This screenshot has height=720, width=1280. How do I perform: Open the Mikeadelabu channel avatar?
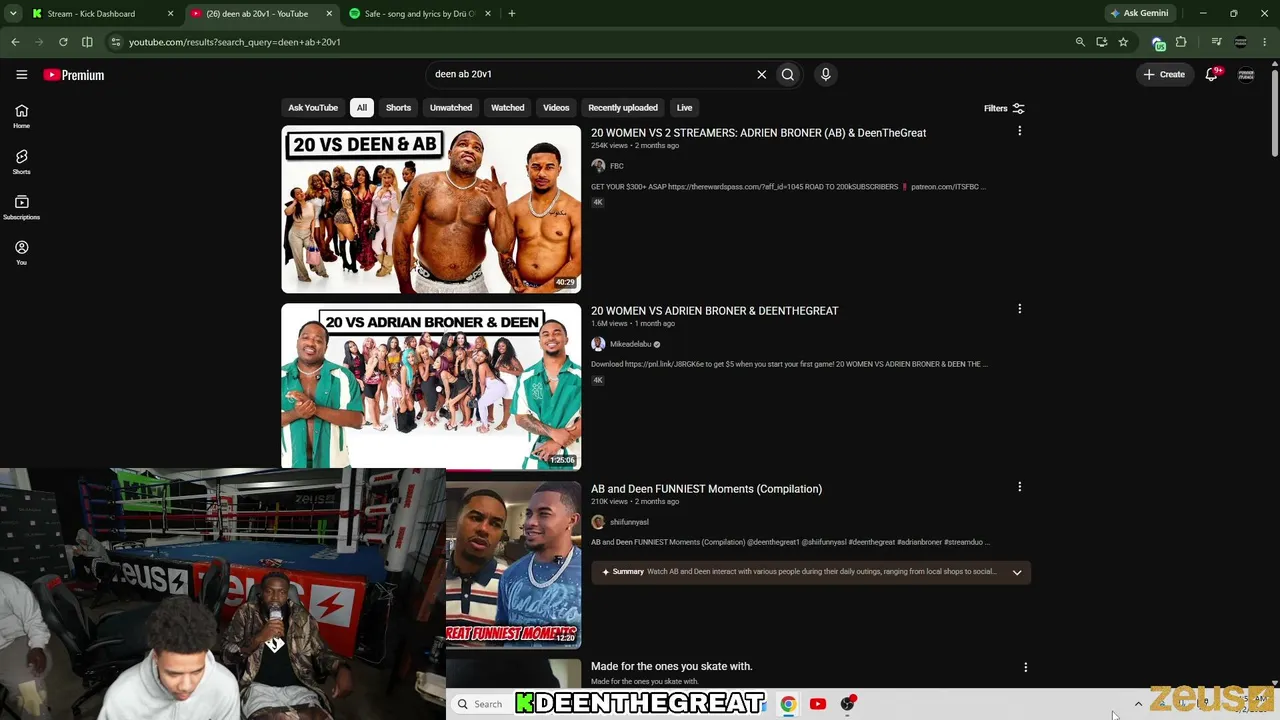[x=598, y=344]
